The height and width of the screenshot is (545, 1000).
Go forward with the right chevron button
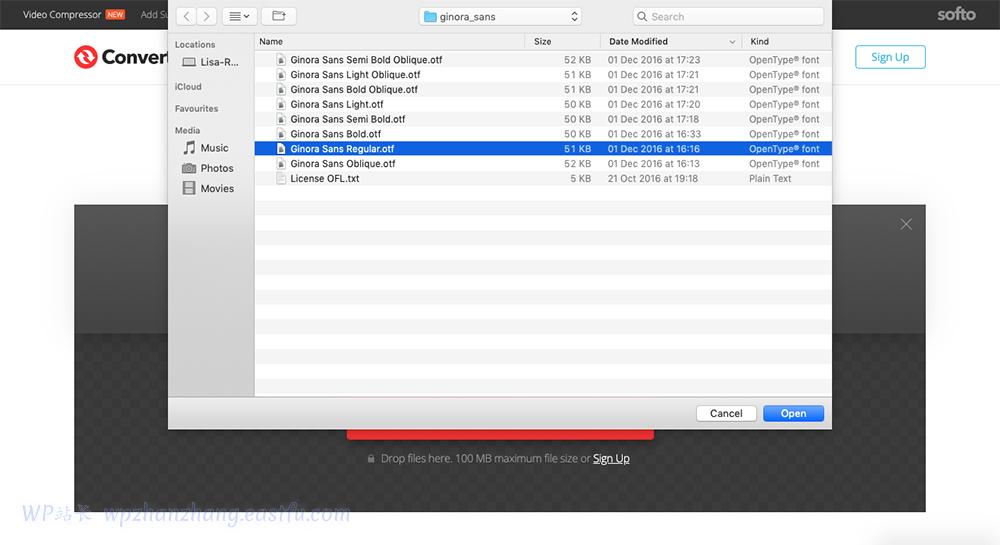pyautogui.click(x=207, y=17)
